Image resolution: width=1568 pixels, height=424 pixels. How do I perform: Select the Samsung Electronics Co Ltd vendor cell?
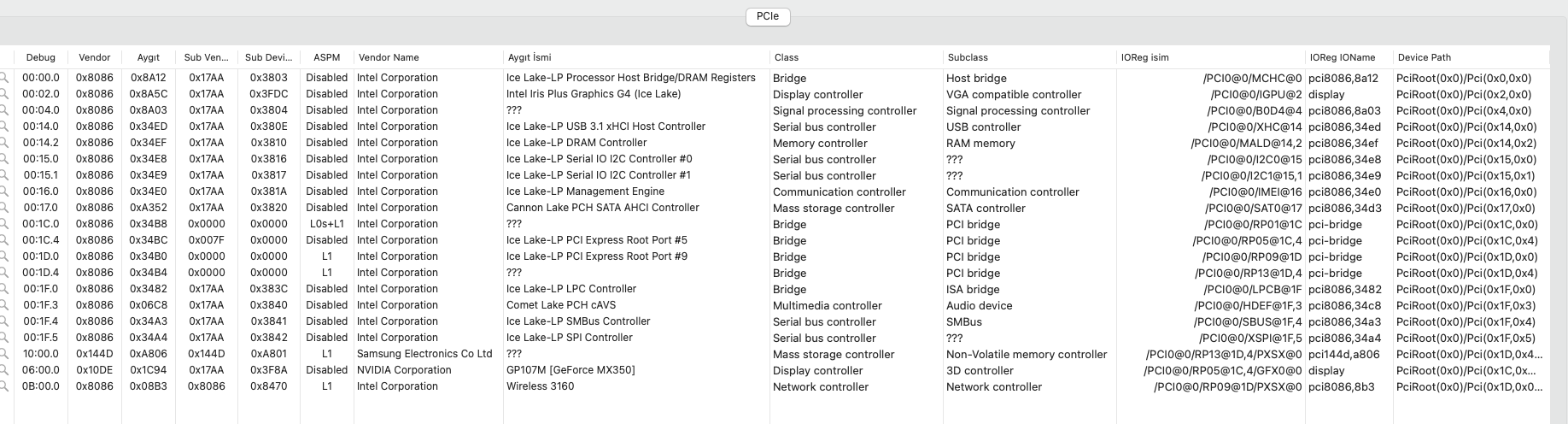[424, 354]
